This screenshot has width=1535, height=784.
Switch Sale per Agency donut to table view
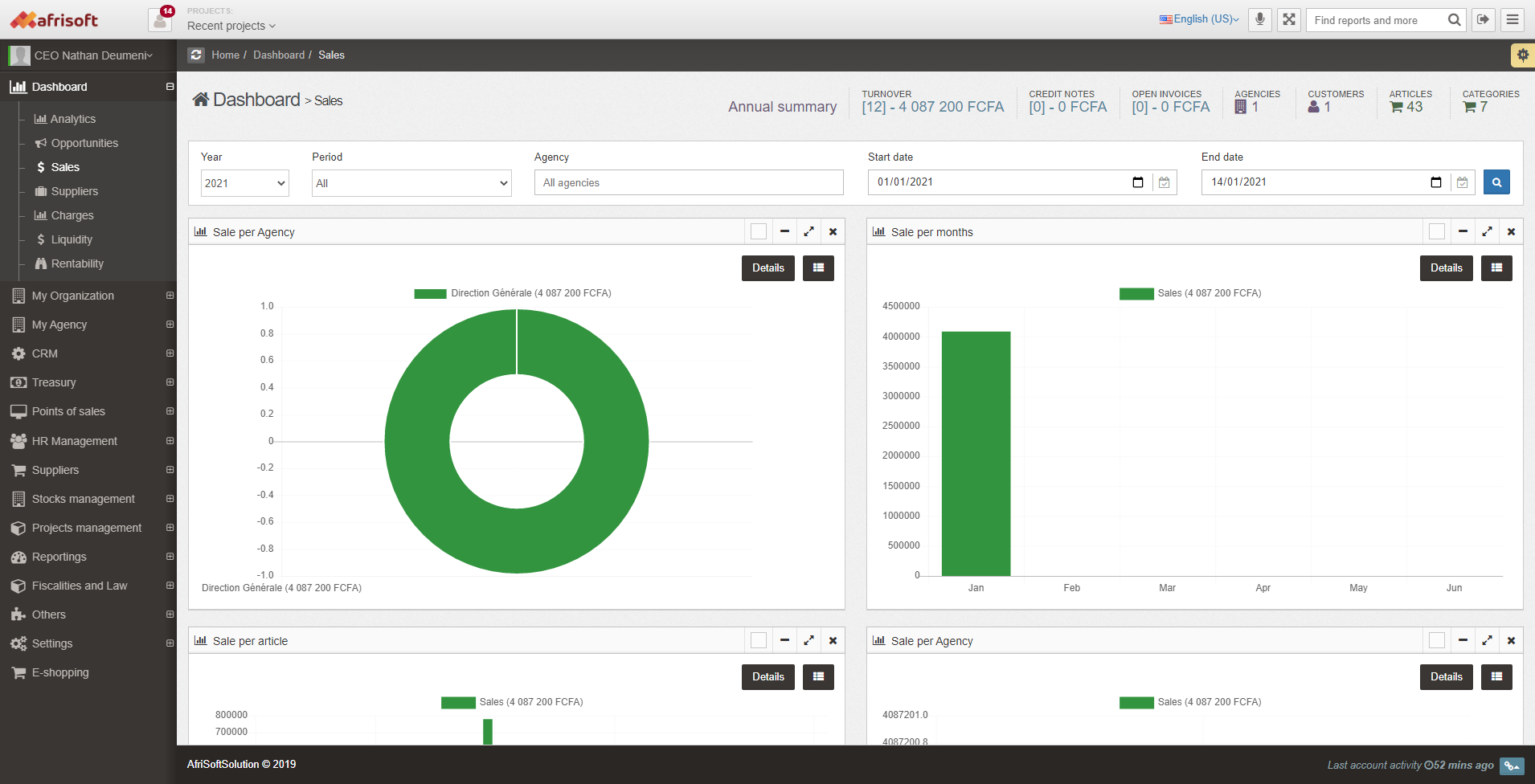(x=818, y=268)
